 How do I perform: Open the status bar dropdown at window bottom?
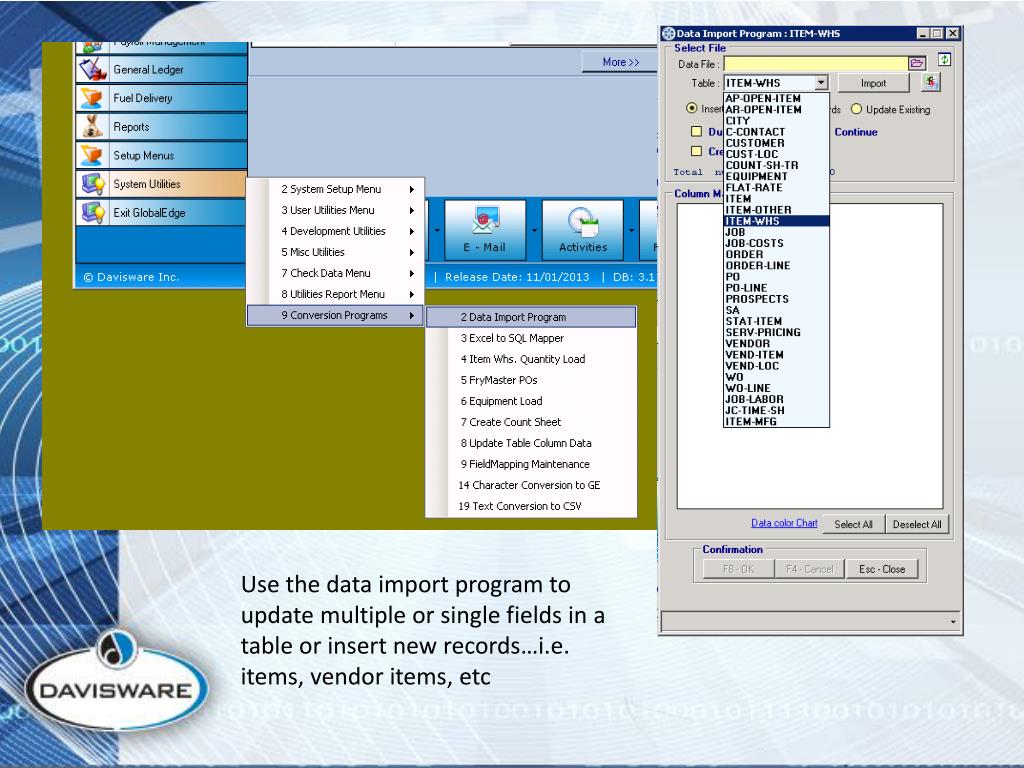tap(953, 622)
